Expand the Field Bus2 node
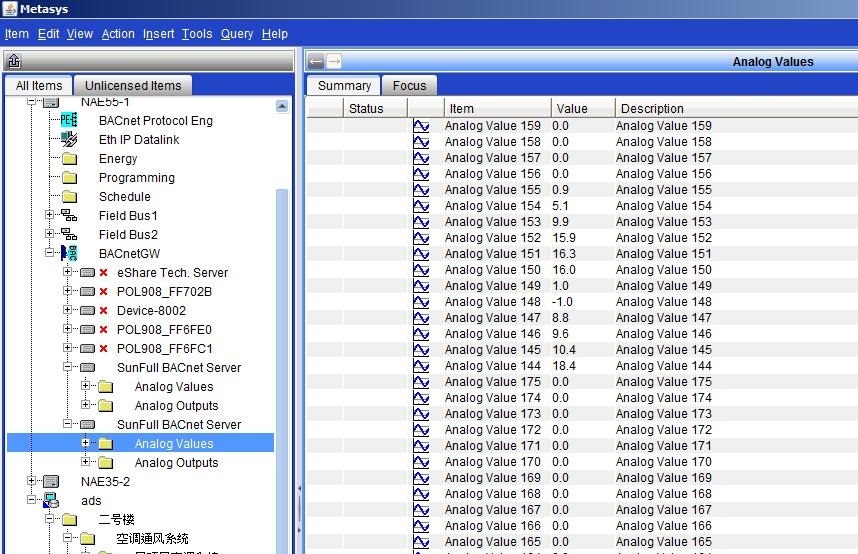Screen dimensions: 858x554 coord(49,234)
